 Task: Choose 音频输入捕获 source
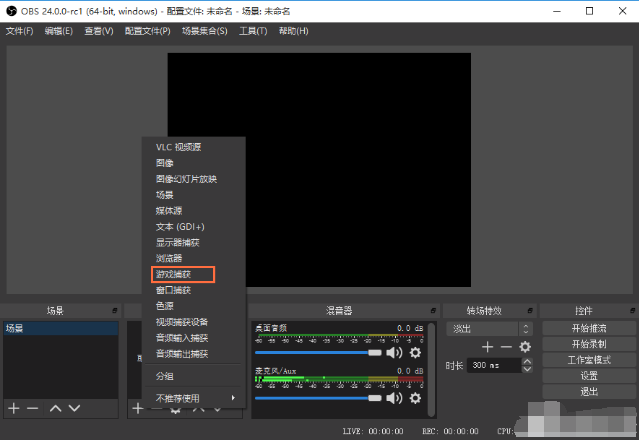coord(182,338)
